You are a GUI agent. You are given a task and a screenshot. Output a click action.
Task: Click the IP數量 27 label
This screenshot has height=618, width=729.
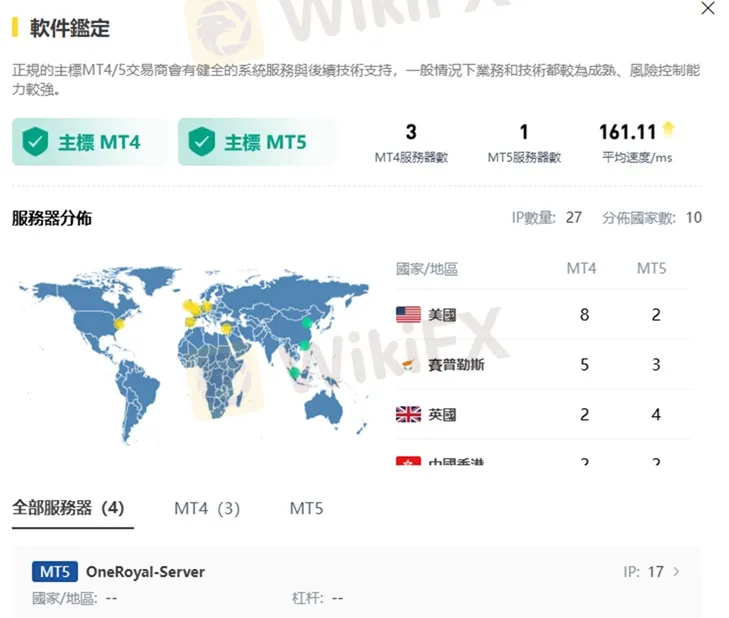click(547, 217)
